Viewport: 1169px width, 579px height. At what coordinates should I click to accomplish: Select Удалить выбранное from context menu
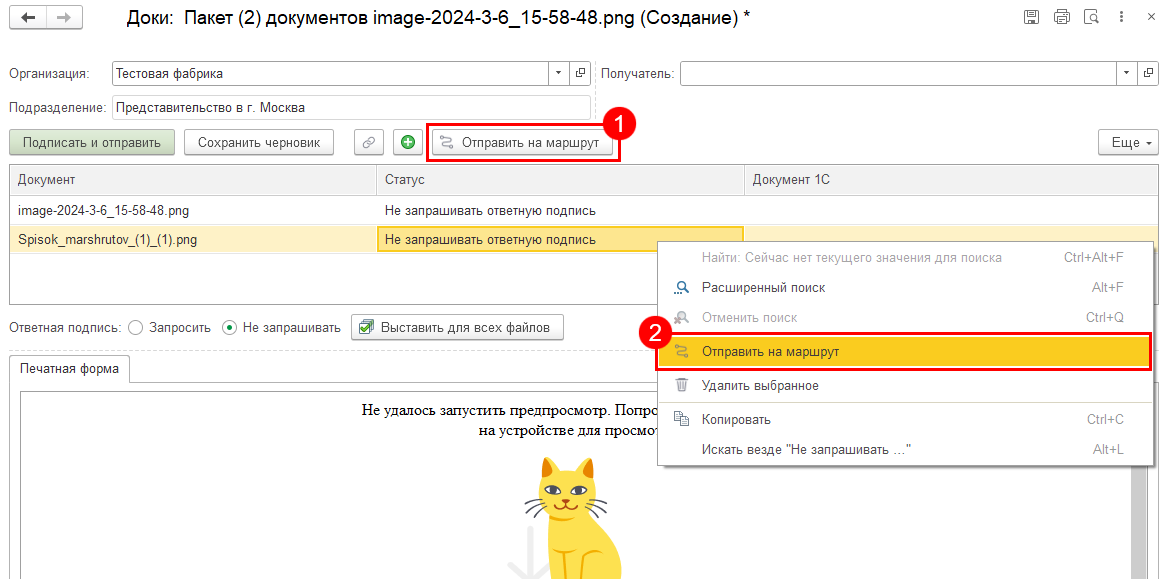pyautogui.click(x=760, y=386)
